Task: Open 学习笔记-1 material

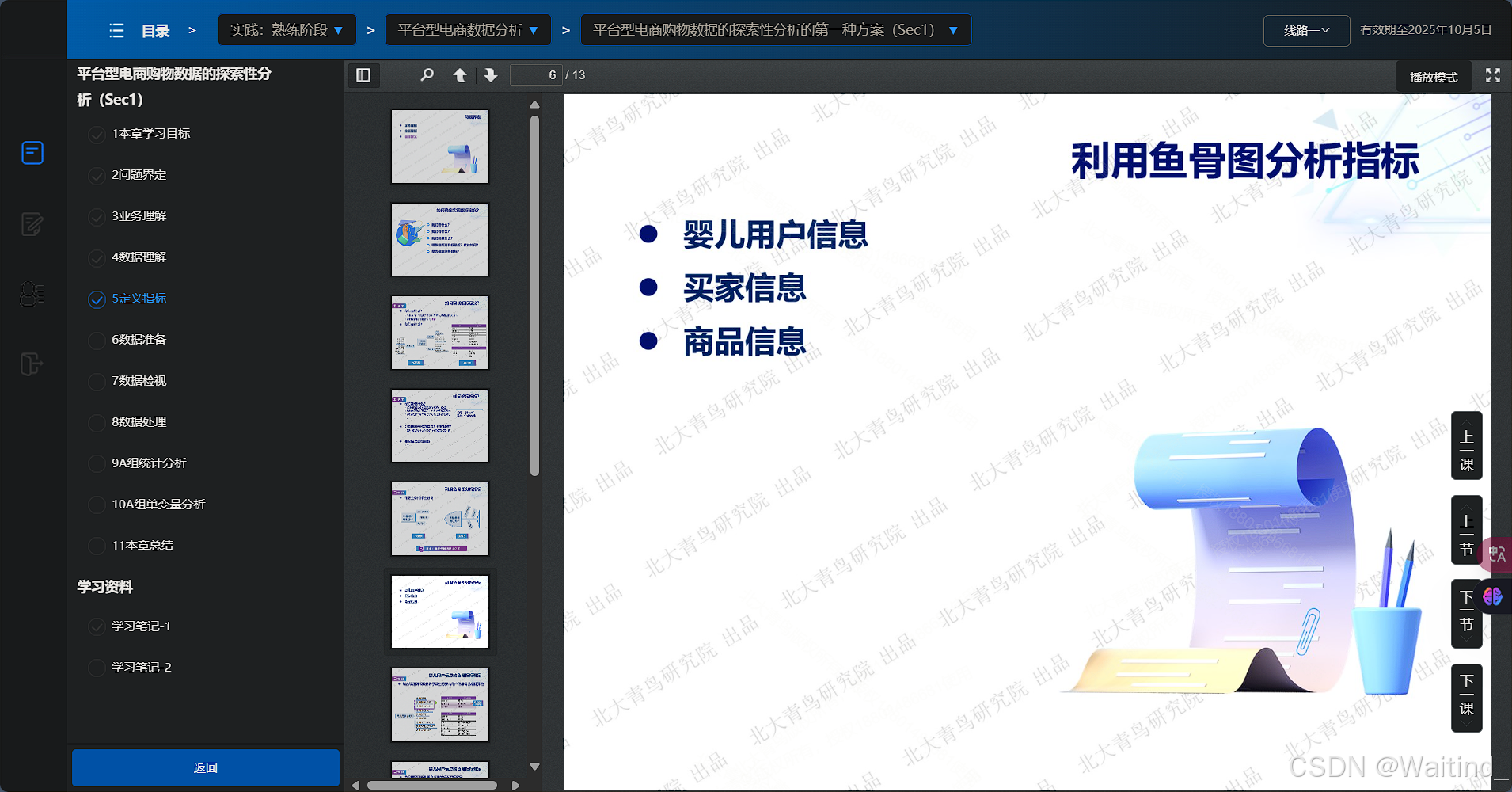Action: pyautogui.click(x=141, y=626)
